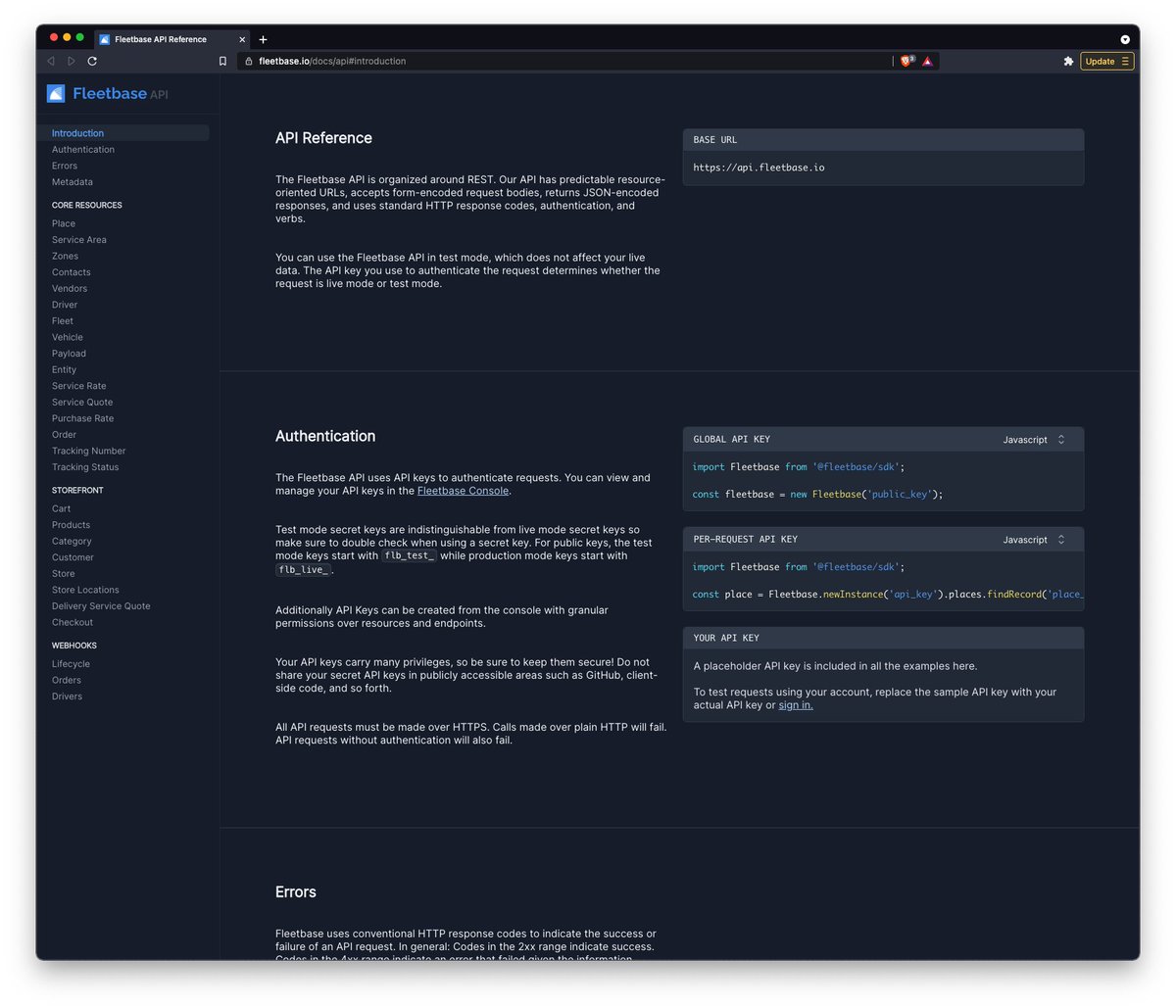Screen dimensions: 1176x1008
Task: Select Service Quote sidebar entry
Action: click(82, 403)
